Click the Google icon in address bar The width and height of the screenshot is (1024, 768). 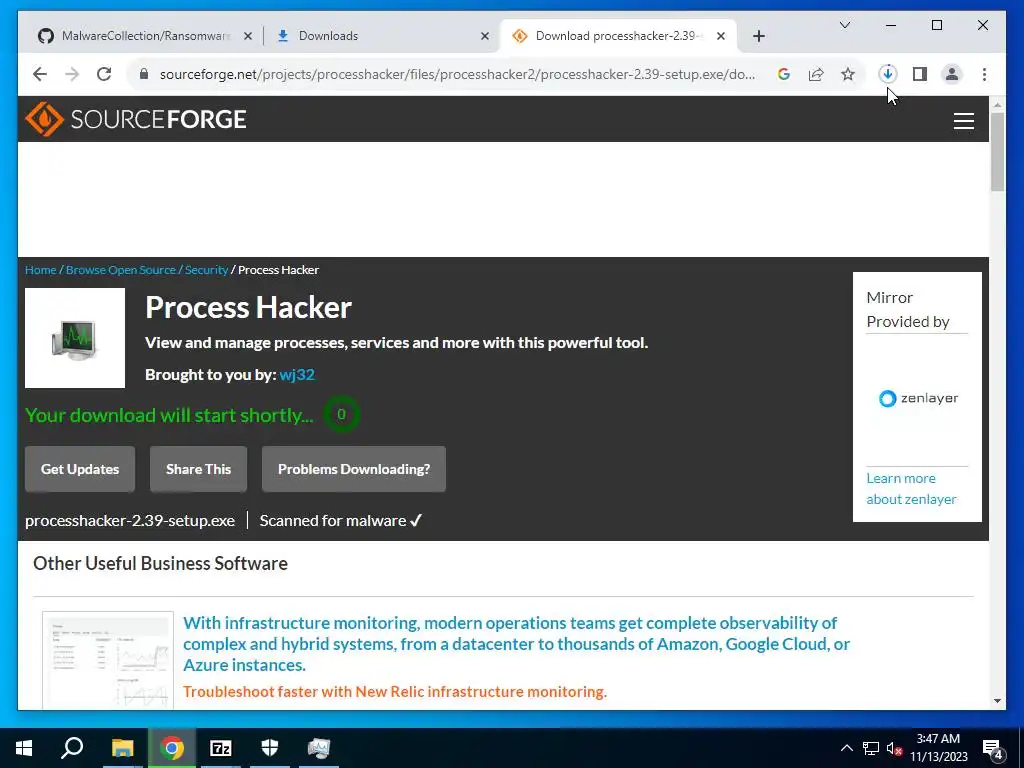784,74
